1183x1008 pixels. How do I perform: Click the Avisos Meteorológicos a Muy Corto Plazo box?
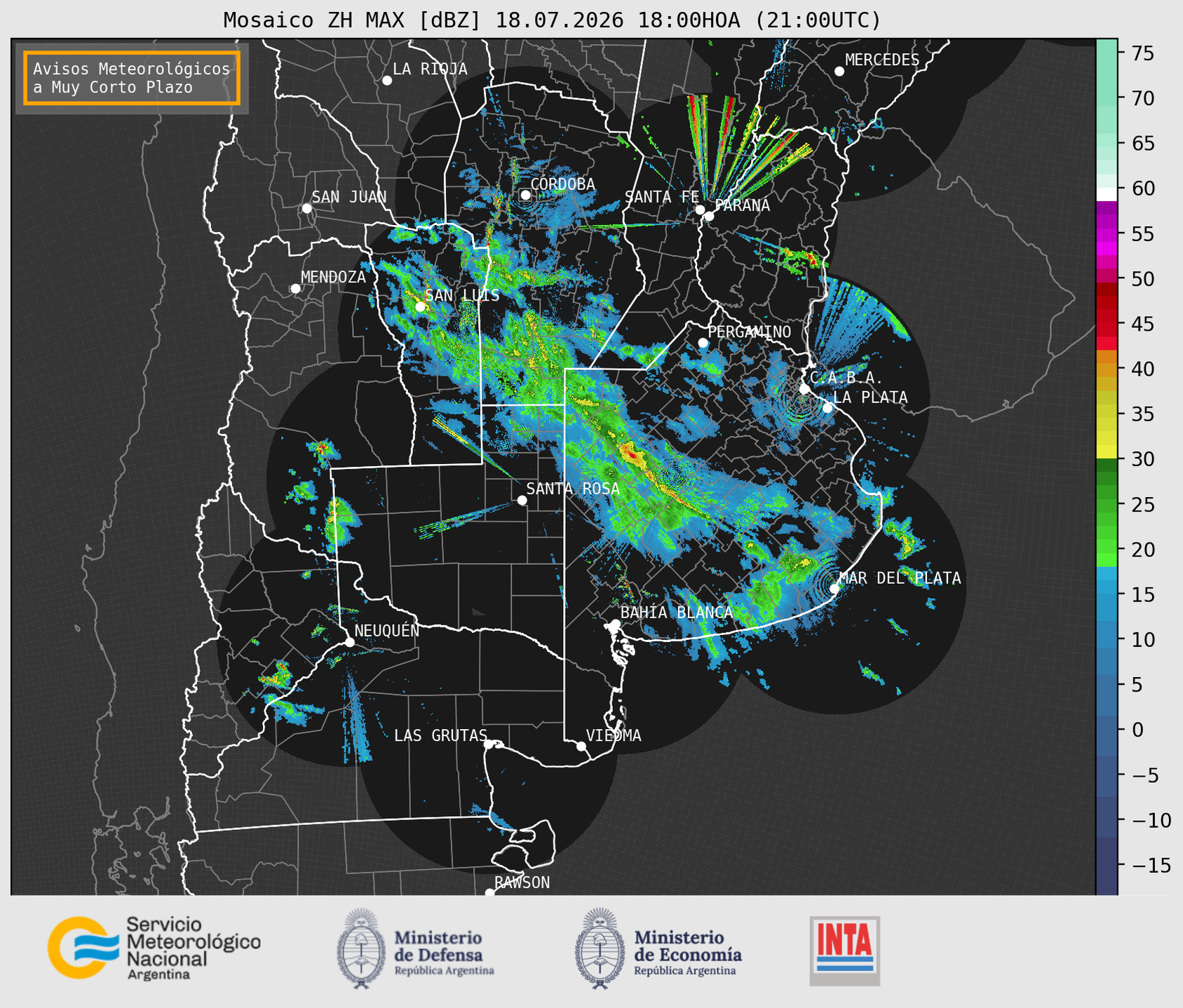pyautogui.click(x=132, y=78)
